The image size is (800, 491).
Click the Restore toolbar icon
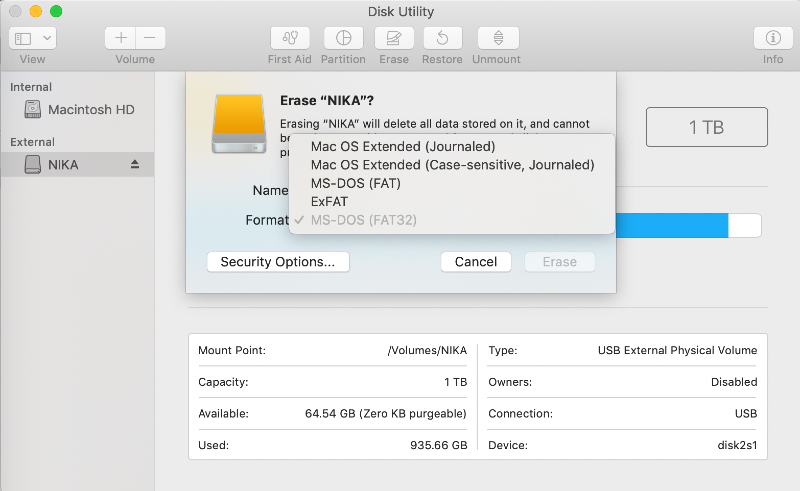[442, 38]
